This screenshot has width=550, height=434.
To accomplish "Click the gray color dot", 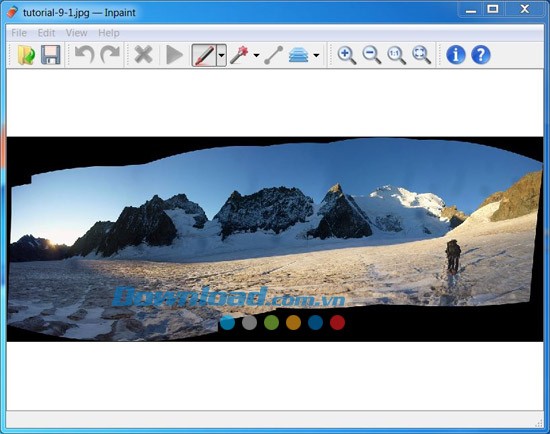I will click(x=249, y=322).
